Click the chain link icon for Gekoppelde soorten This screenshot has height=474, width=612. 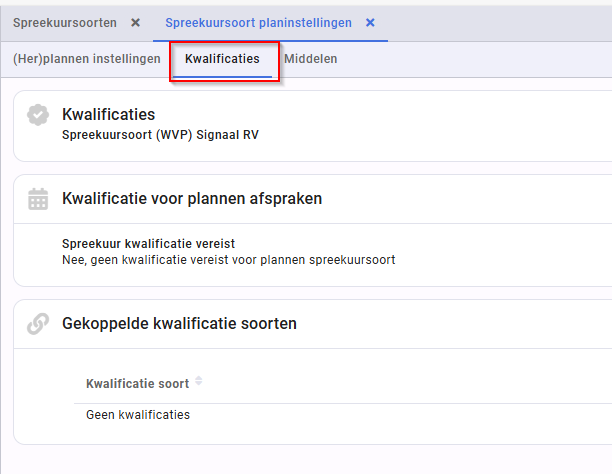coord(38,324)
